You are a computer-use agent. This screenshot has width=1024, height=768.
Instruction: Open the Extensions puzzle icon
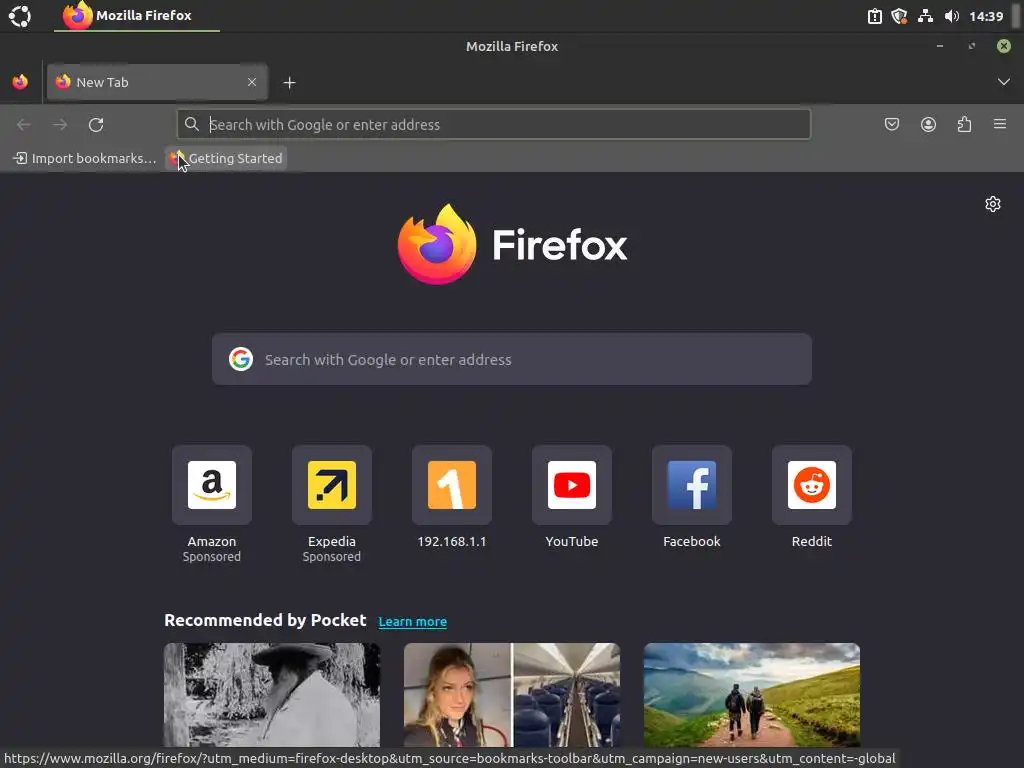pyautogui.click(x=964, y=124)
